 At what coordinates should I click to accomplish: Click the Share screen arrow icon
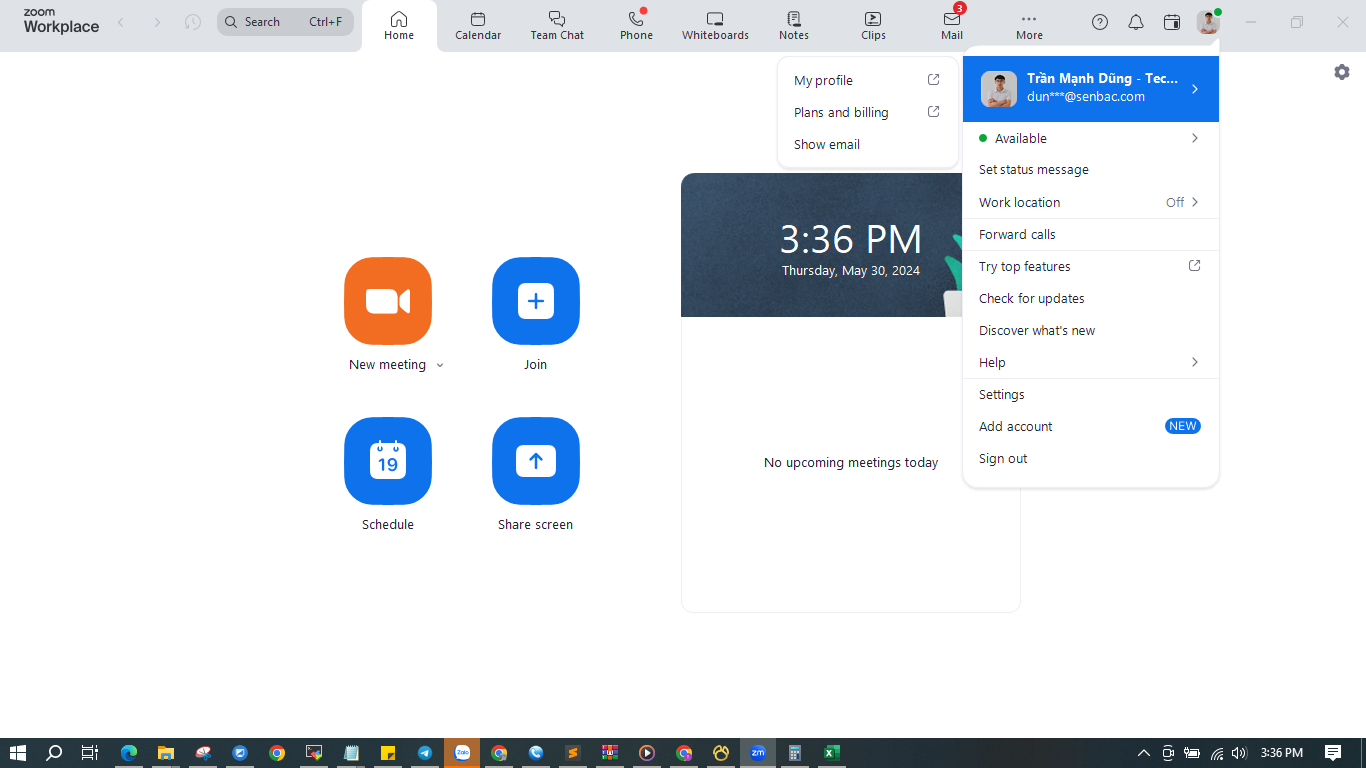pos(535,461)
